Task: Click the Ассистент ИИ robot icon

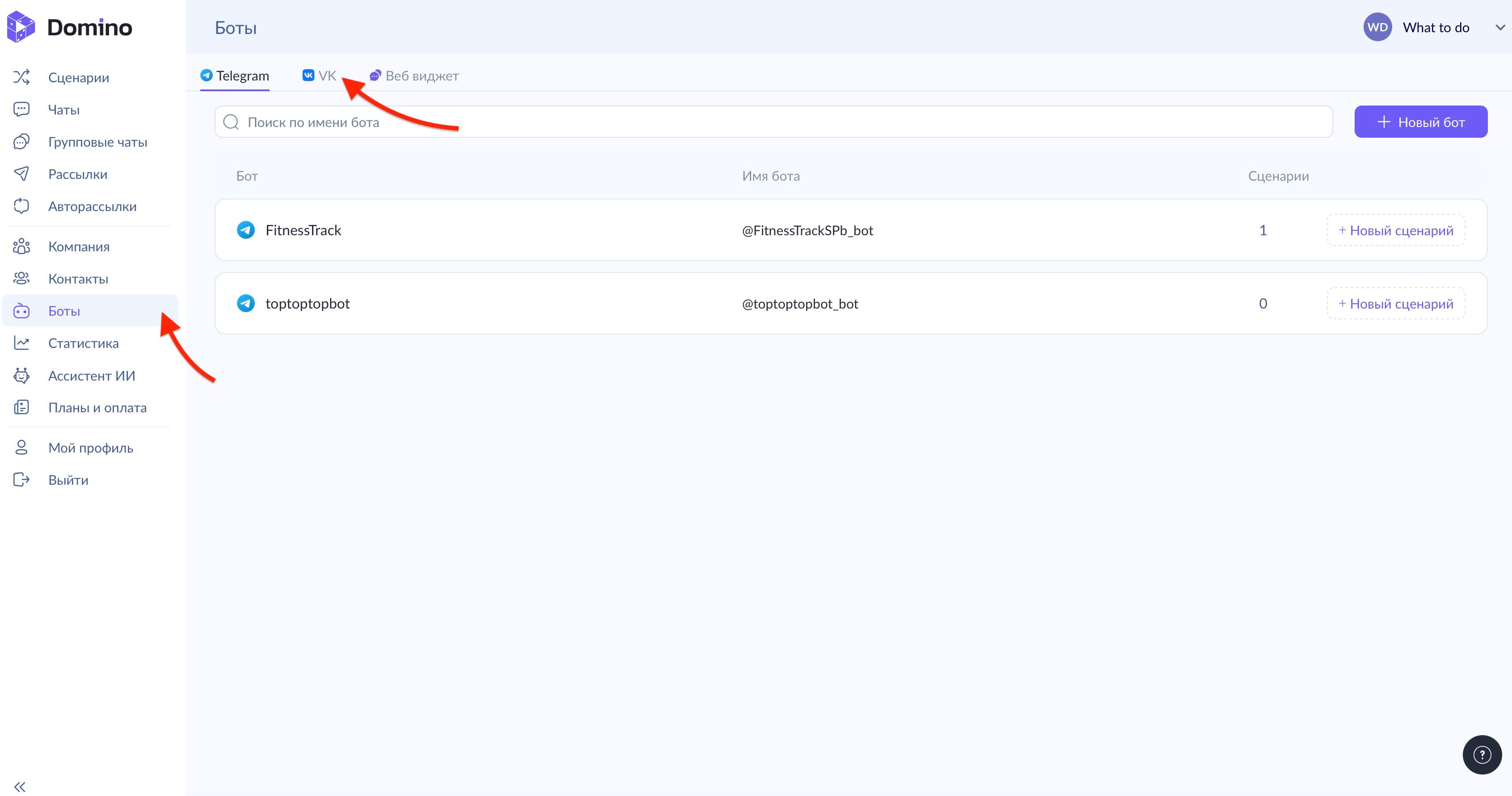Action: tap(21, 376)
